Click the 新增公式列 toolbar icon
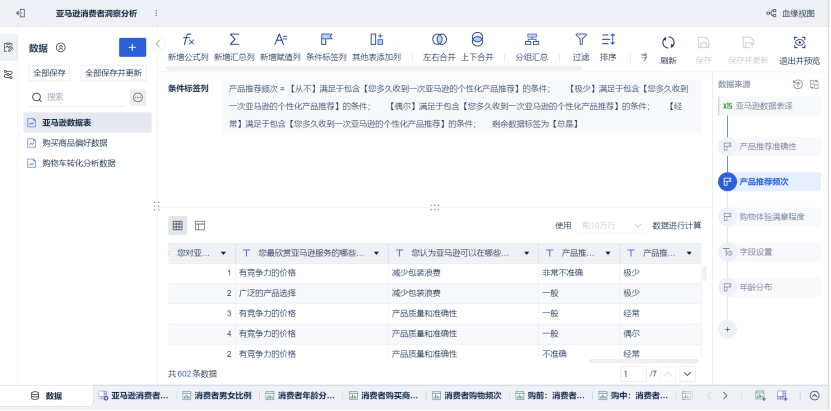The width and height of the screenshot is (831, 411). tap(188, 40)
